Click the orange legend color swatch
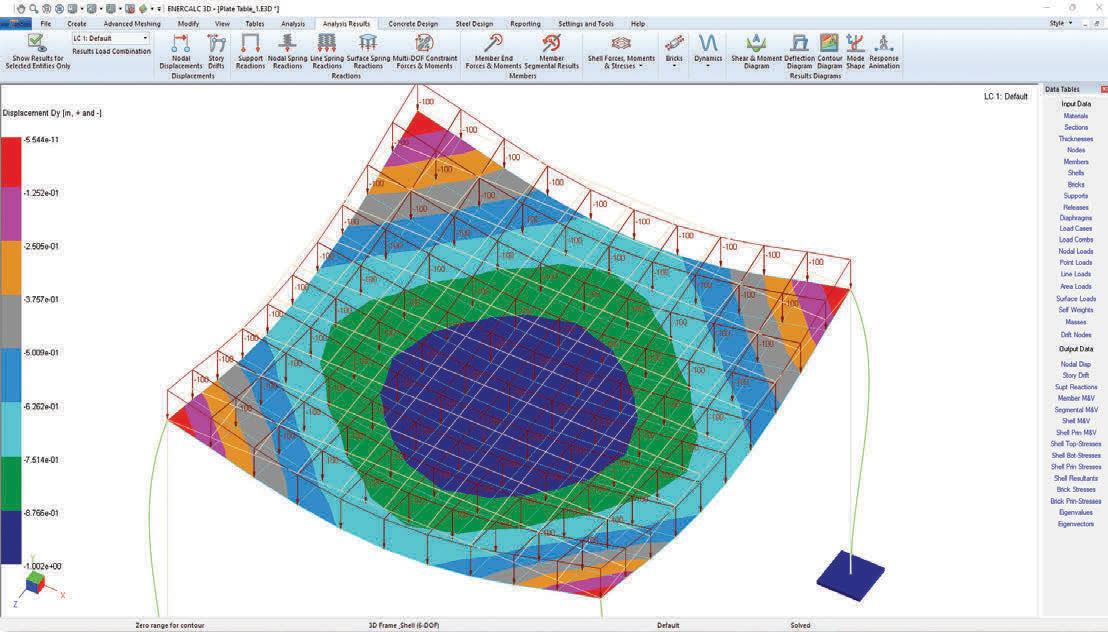Viewport: 1108px width, 632px height. 11,268
